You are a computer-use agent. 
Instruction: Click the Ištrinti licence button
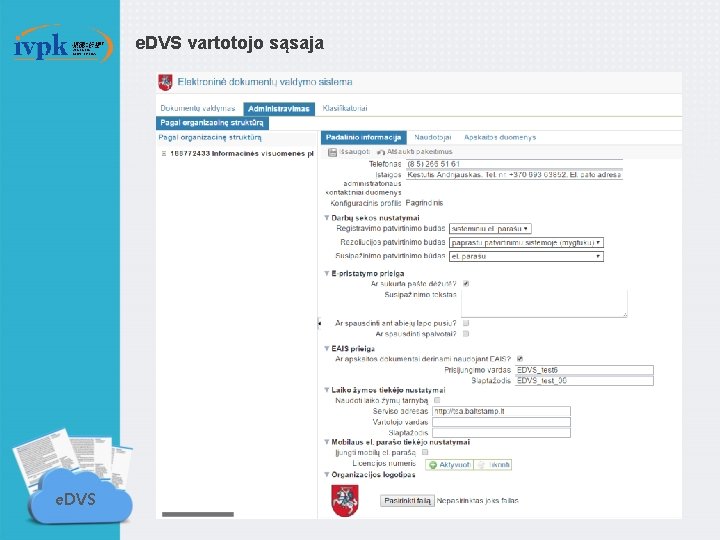[493, 465]
